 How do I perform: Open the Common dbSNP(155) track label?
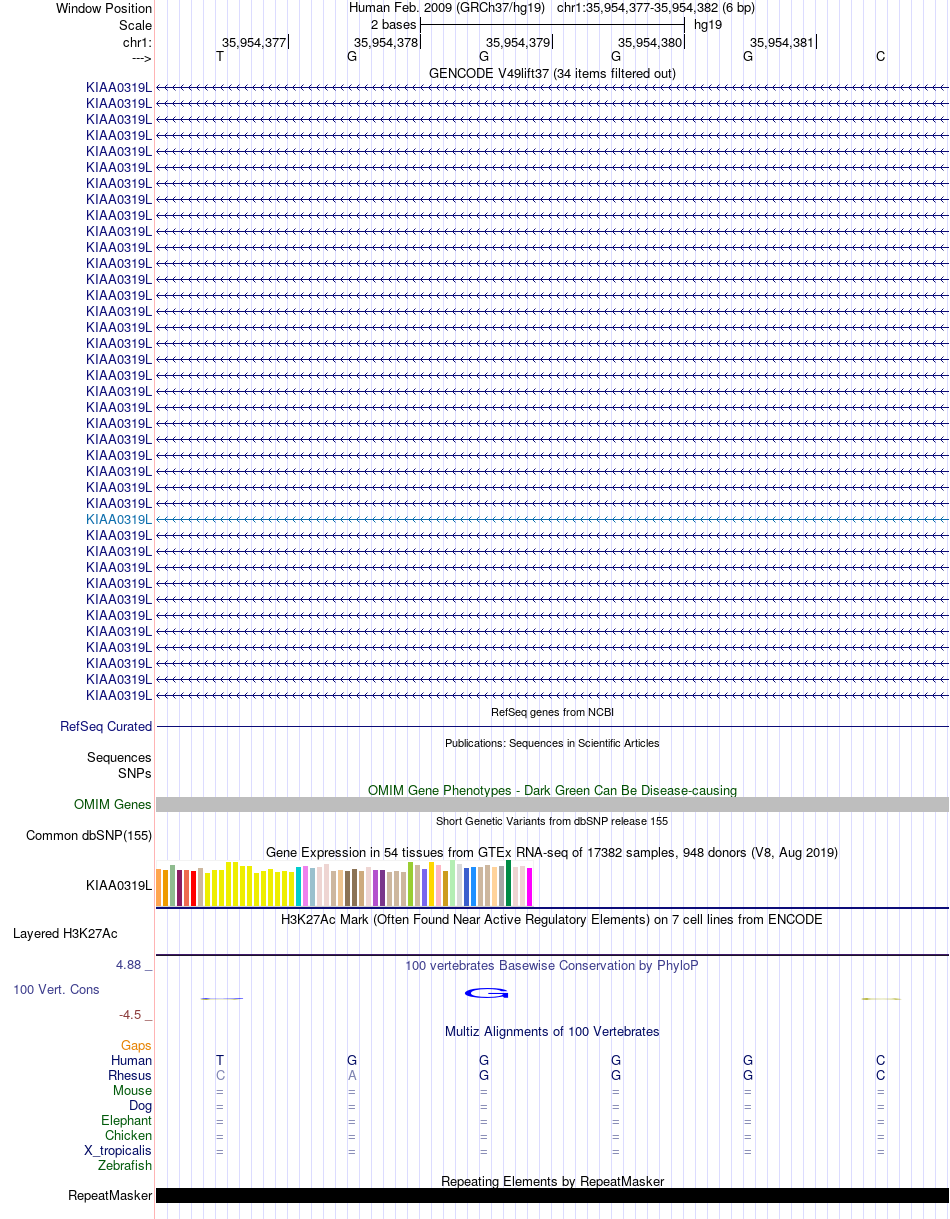pos(89,836)
